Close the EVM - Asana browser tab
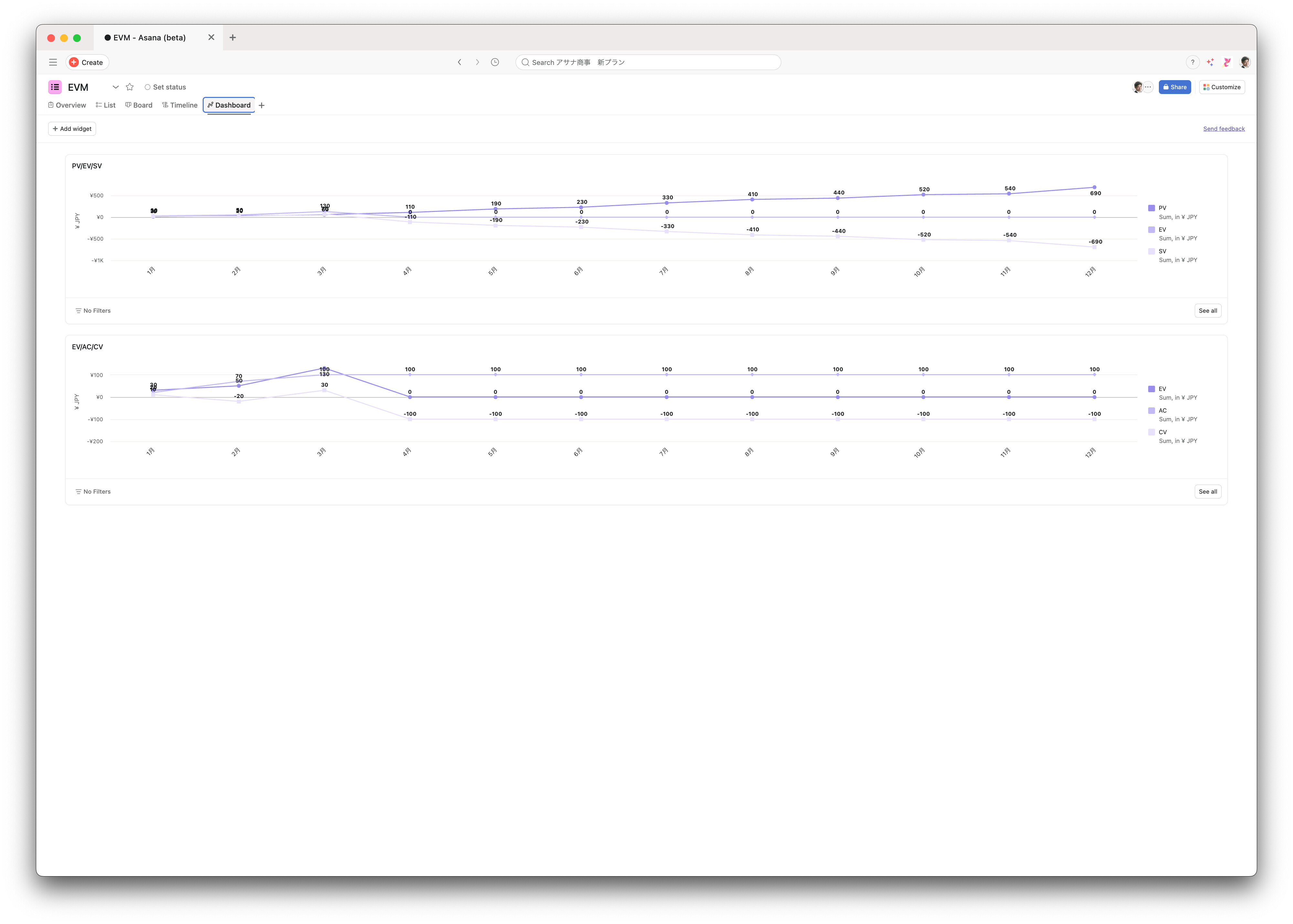1293x924 pixels. (211, 37)
